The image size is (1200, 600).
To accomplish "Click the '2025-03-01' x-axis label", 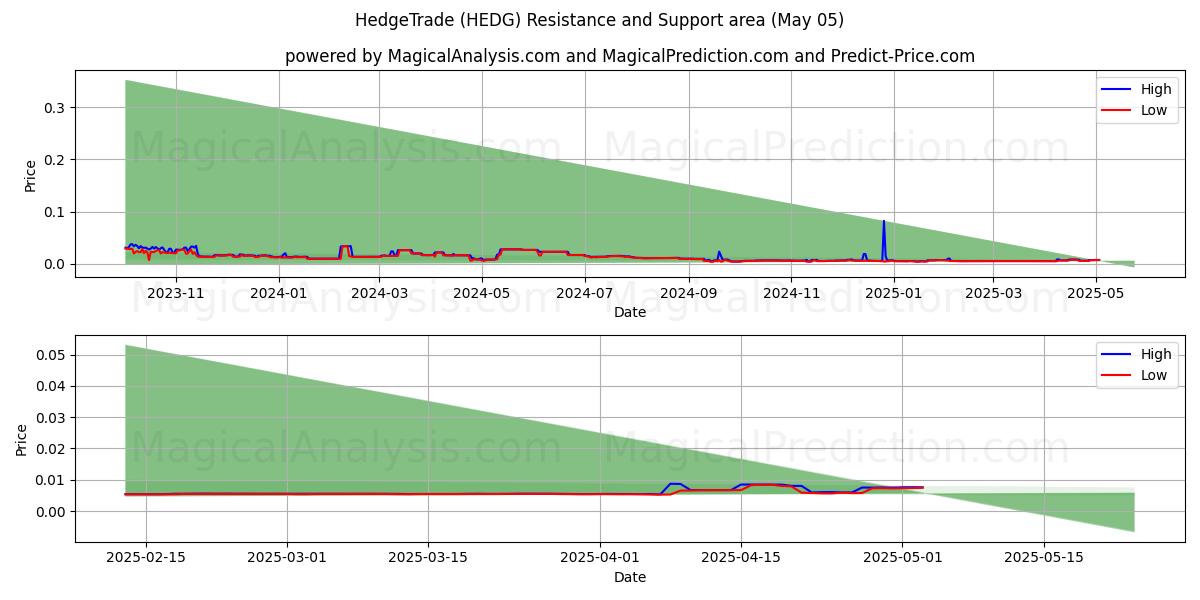I will [x=287, y=558].
